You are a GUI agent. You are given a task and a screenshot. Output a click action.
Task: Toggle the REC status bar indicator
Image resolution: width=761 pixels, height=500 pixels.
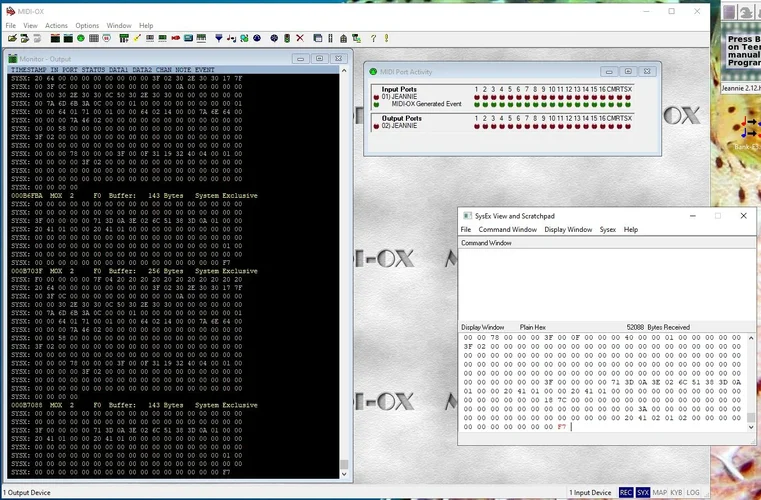coord(625,493)
